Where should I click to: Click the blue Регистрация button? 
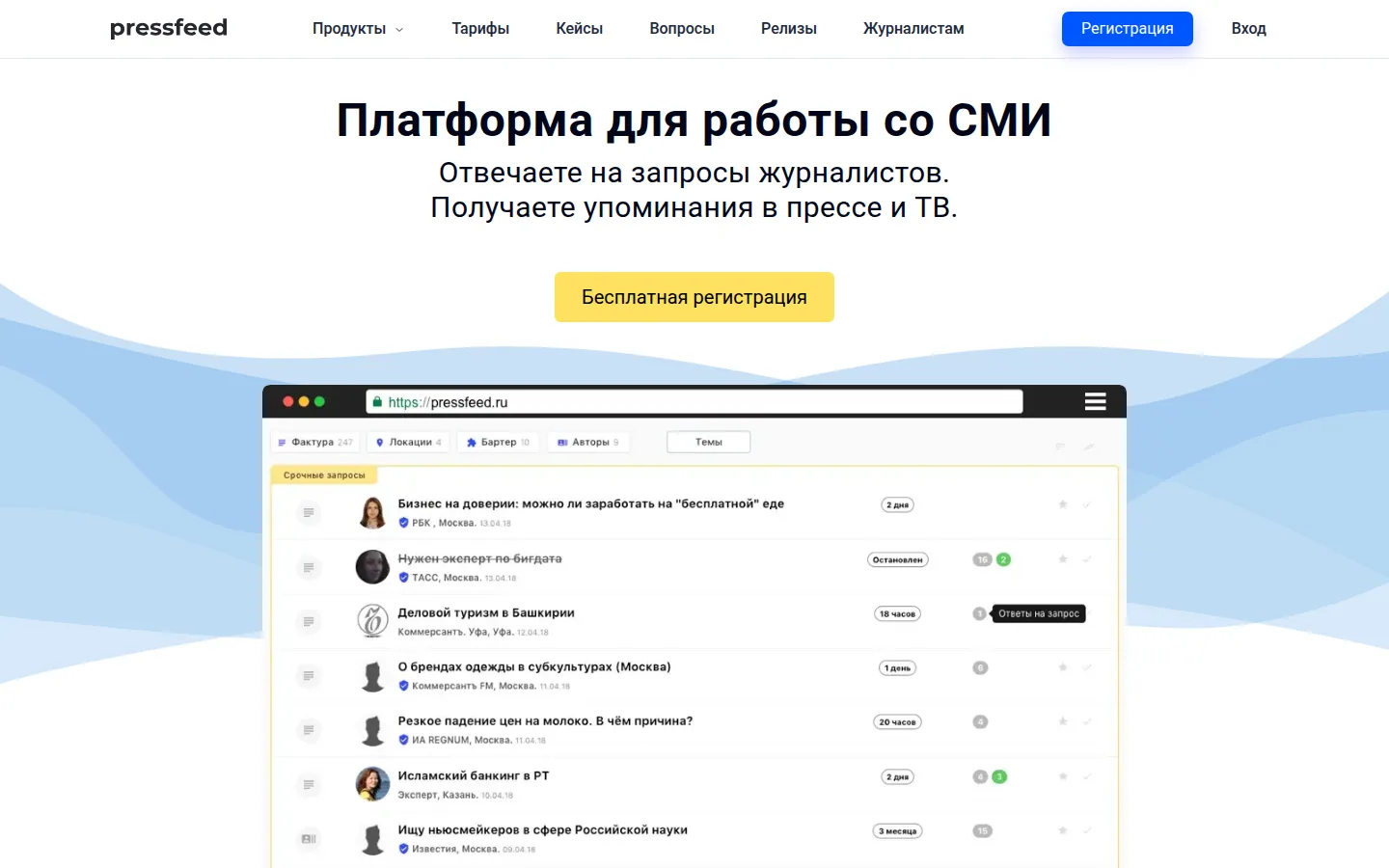(1127, 29)
